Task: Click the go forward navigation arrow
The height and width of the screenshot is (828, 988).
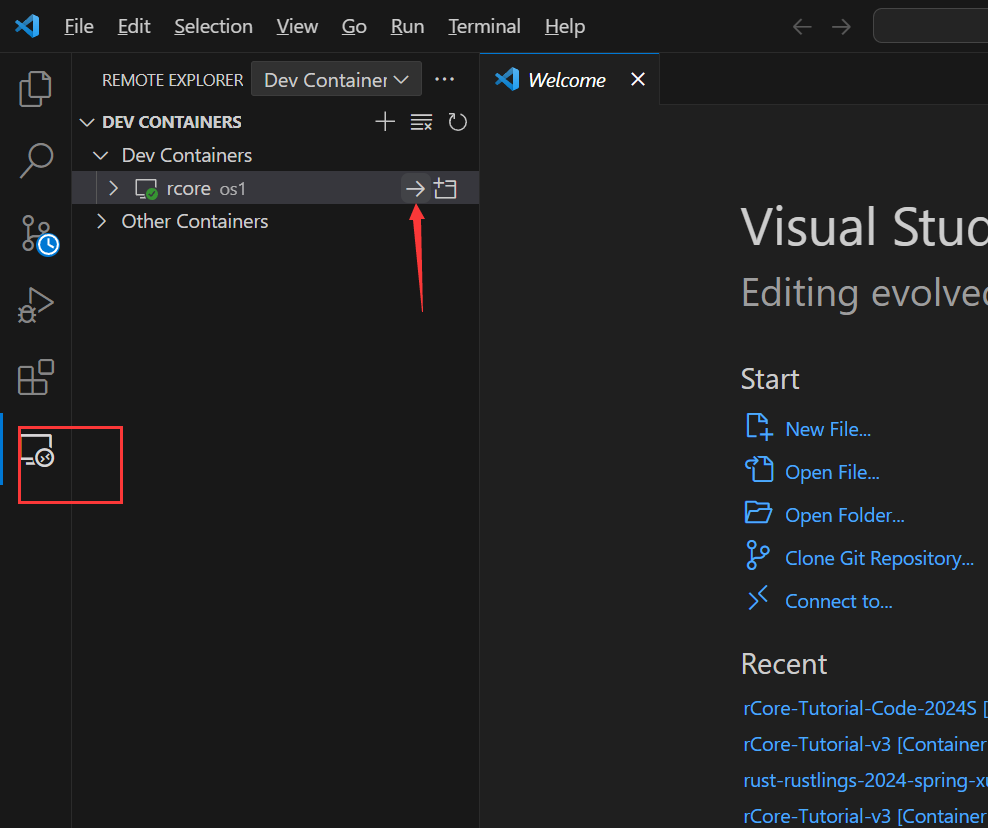Action: (841, 26)
